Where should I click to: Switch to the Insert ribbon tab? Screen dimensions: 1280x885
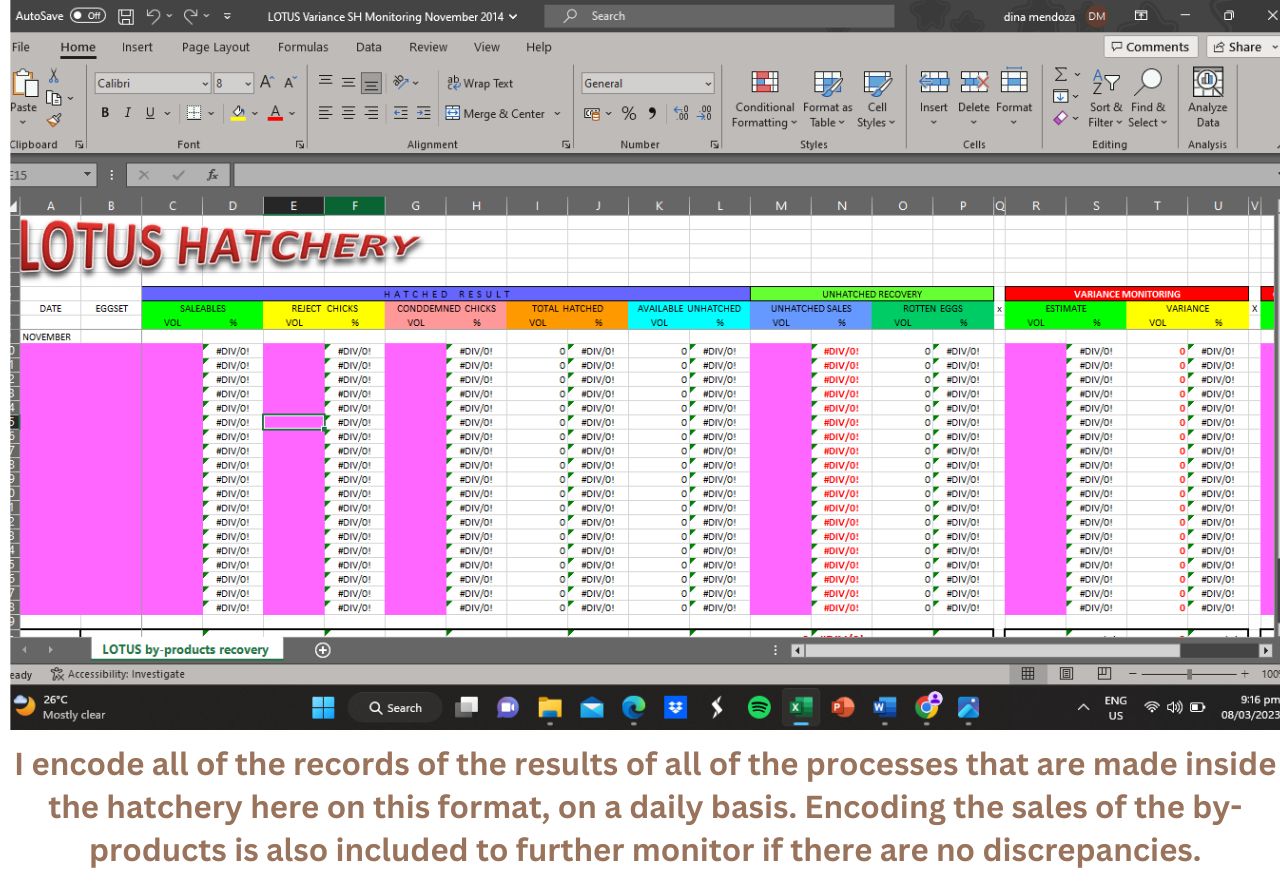point(137,47)
